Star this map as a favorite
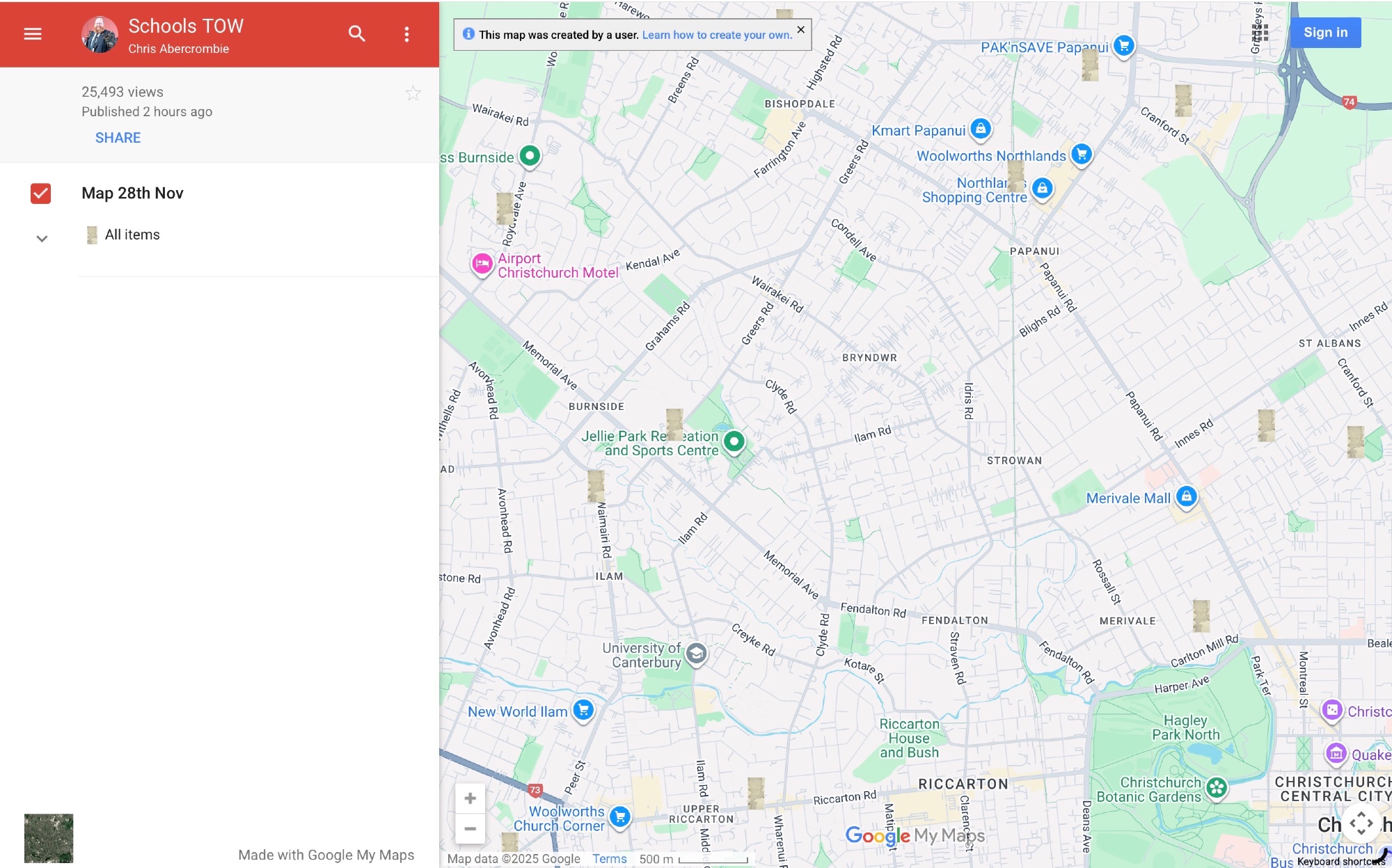Viewport: 1392px width, 868px height. pyautogui.click(x=413, y=93)
